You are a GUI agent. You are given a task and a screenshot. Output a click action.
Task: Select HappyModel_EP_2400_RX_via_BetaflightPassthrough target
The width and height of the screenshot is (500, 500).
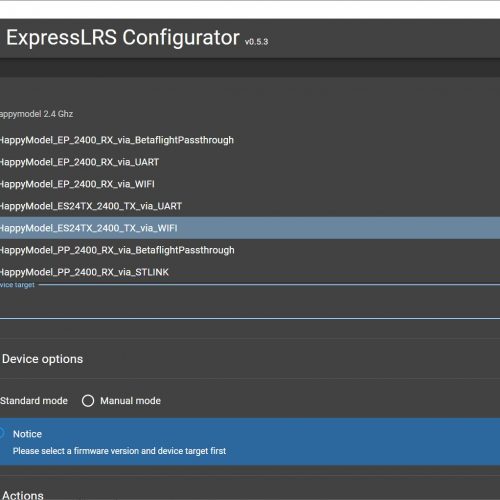(x=250, y=140)
